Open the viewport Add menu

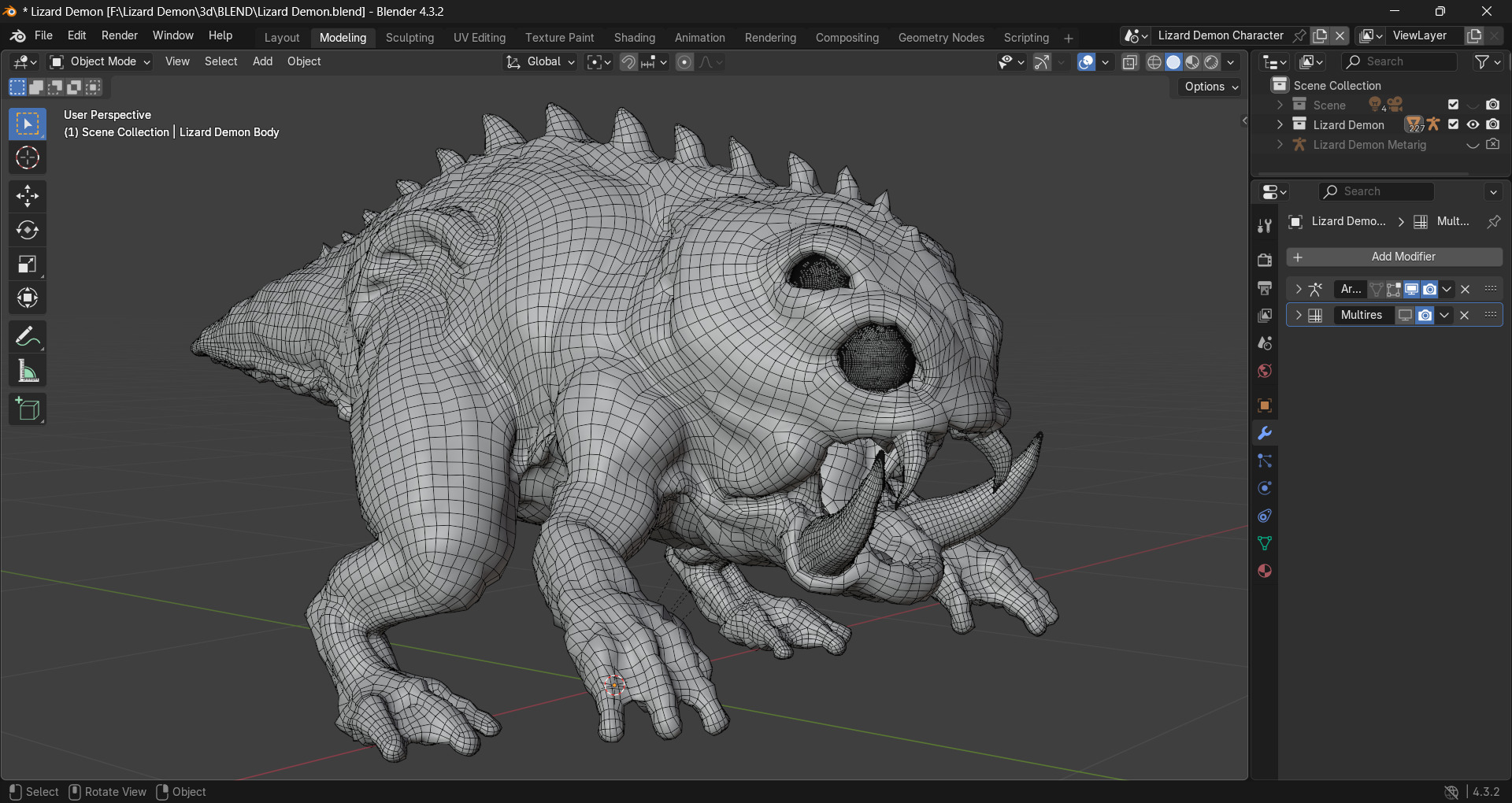262,61
